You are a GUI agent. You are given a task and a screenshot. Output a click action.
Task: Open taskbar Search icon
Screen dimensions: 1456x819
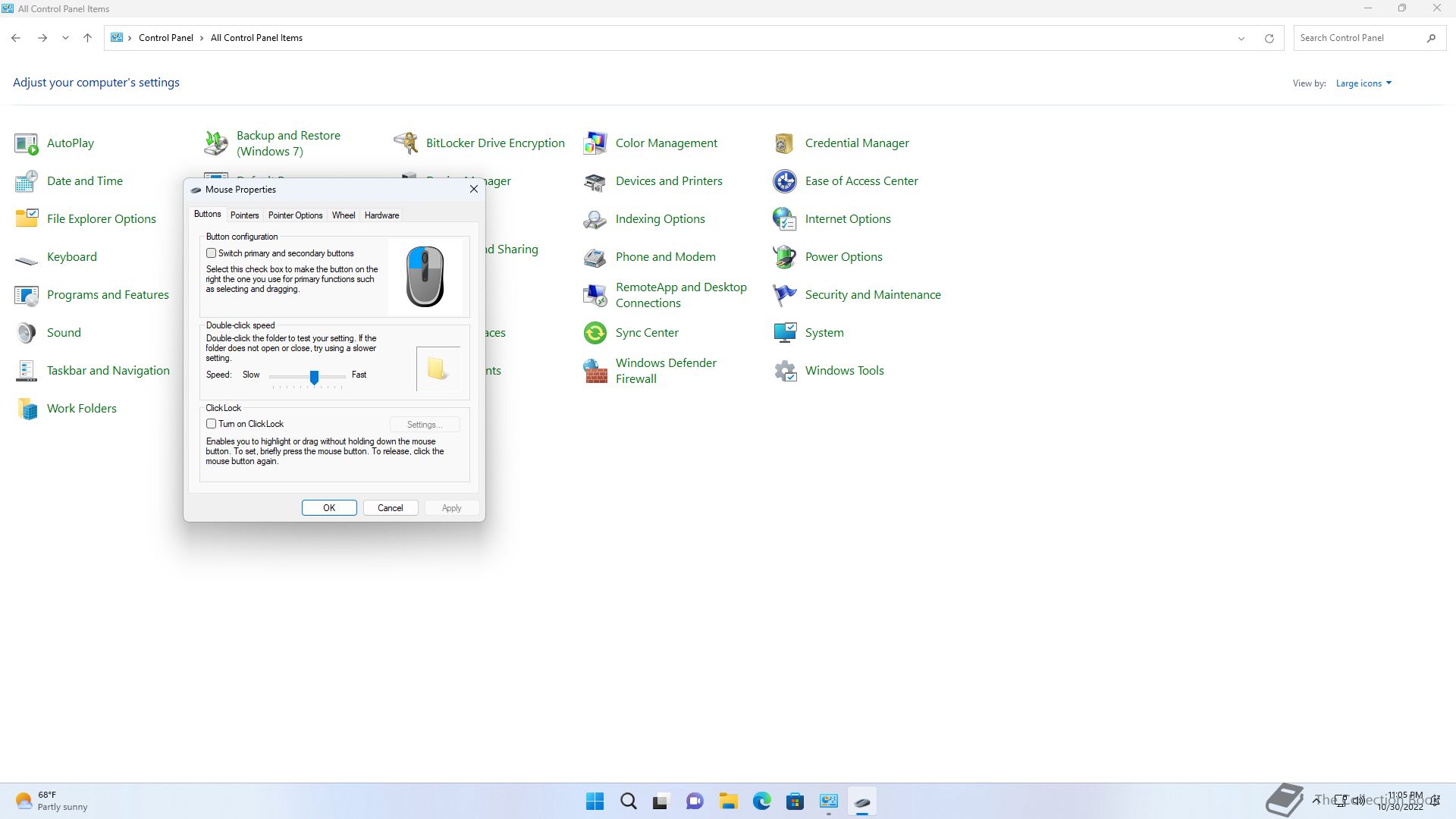pos(629,802)
